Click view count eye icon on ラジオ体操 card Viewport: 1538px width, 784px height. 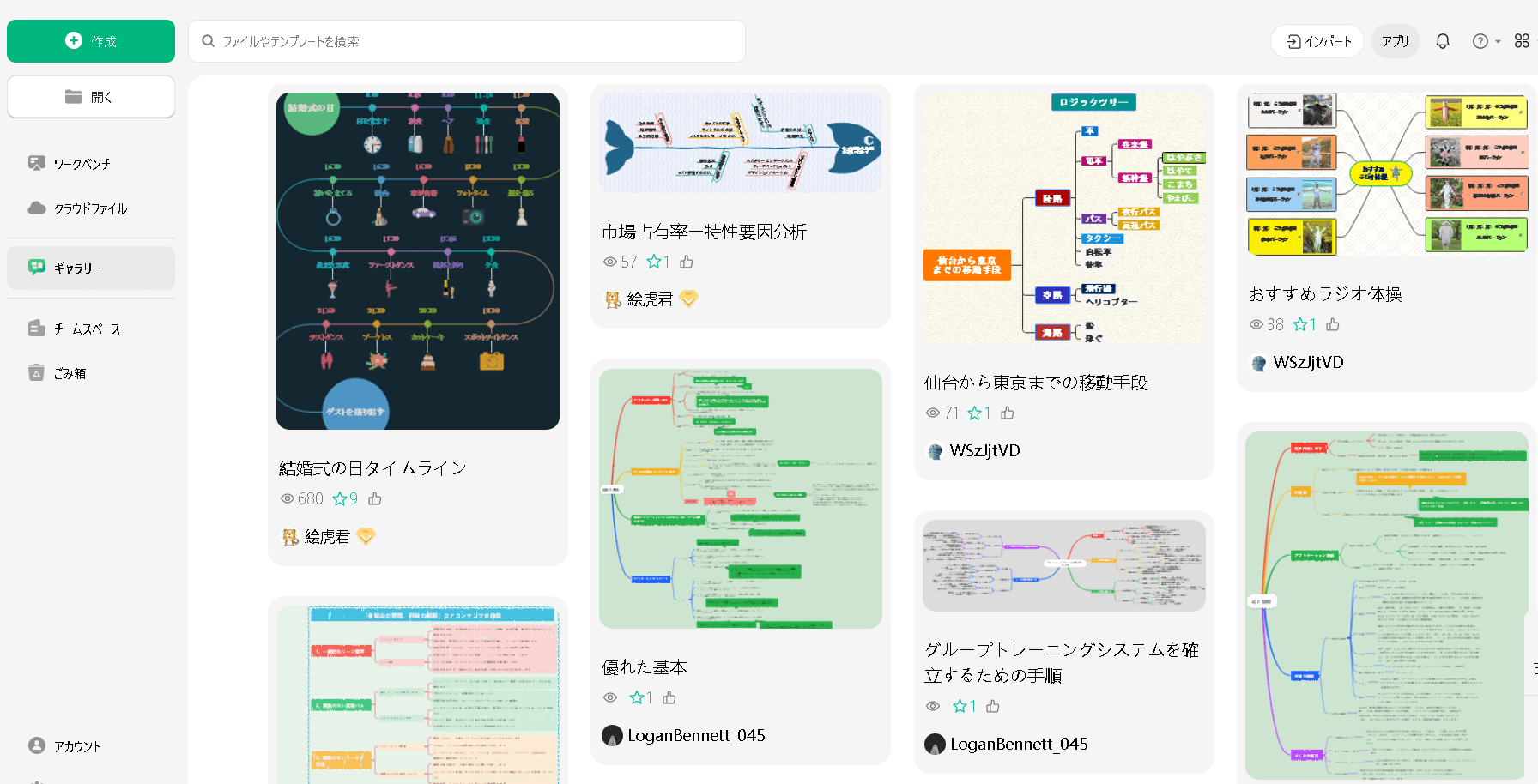[1256, 324]
